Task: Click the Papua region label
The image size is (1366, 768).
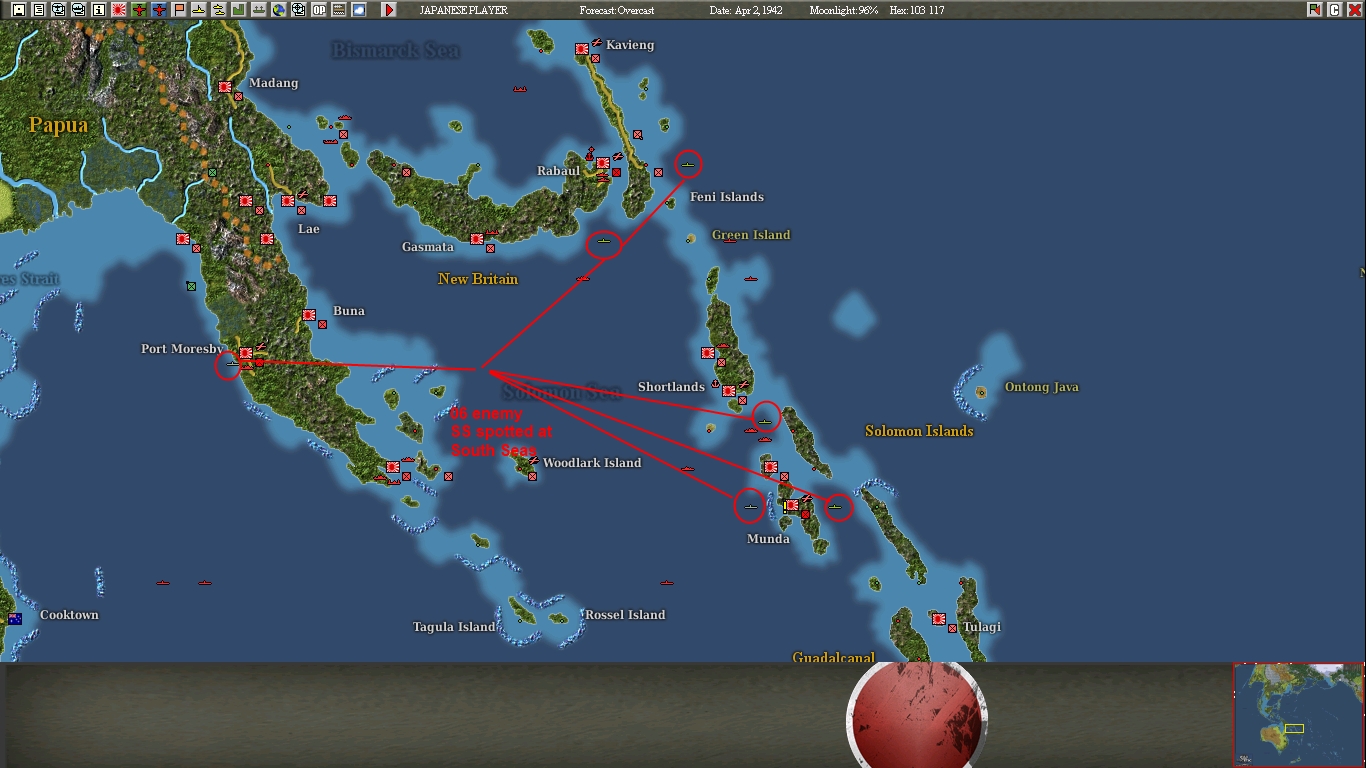Action: coord(58,125)
